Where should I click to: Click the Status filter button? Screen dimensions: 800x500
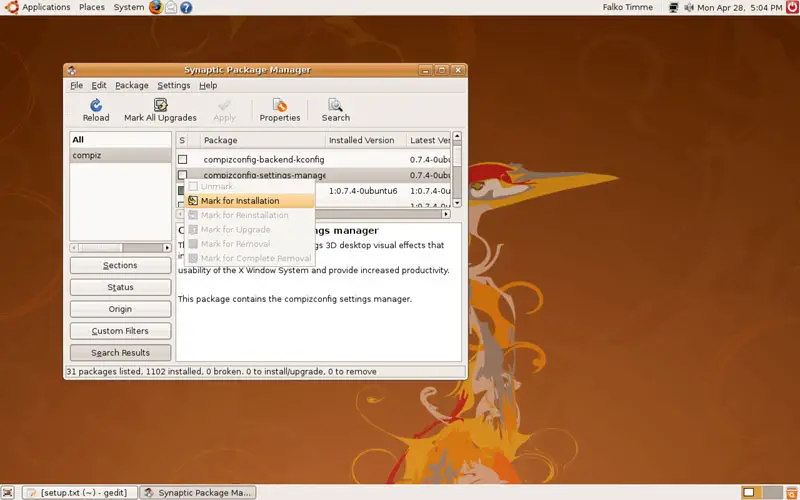click(x=120, y=287)
